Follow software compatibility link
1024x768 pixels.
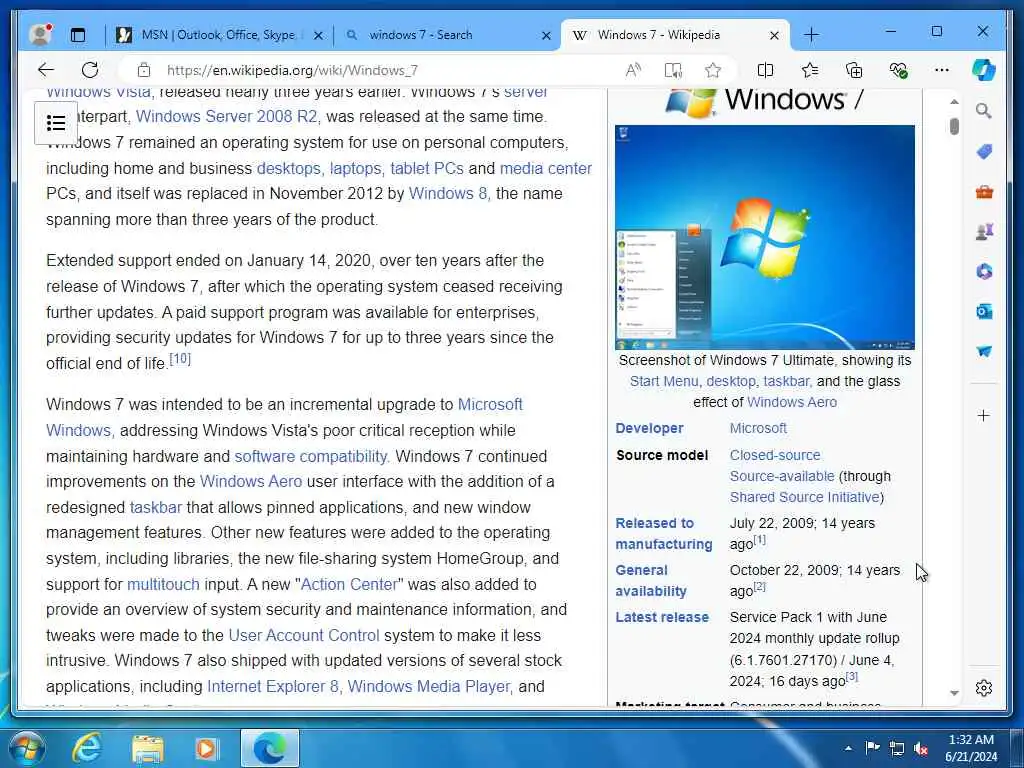(x=311, y=456)
